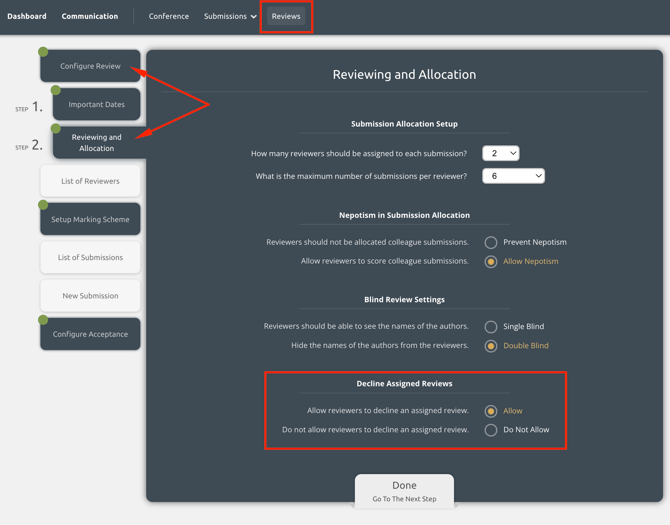The height and width of the screenshot is (525, 670).
Task: Click Done to go to next step
Action: click(404, 490)
